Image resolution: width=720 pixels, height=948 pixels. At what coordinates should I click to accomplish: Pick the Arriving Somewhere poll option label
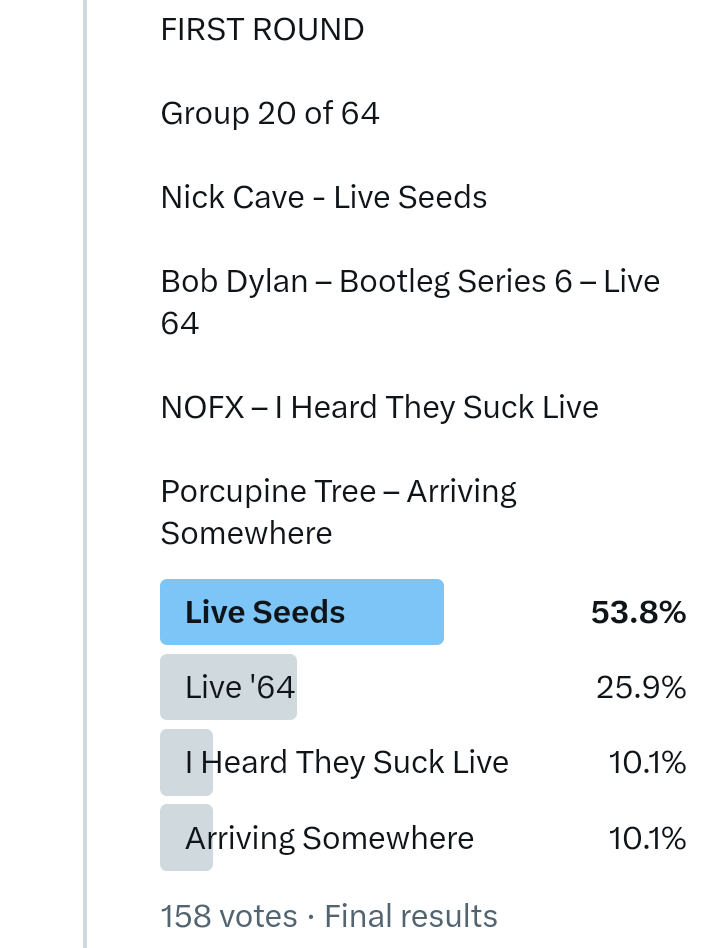pos(329,838)
